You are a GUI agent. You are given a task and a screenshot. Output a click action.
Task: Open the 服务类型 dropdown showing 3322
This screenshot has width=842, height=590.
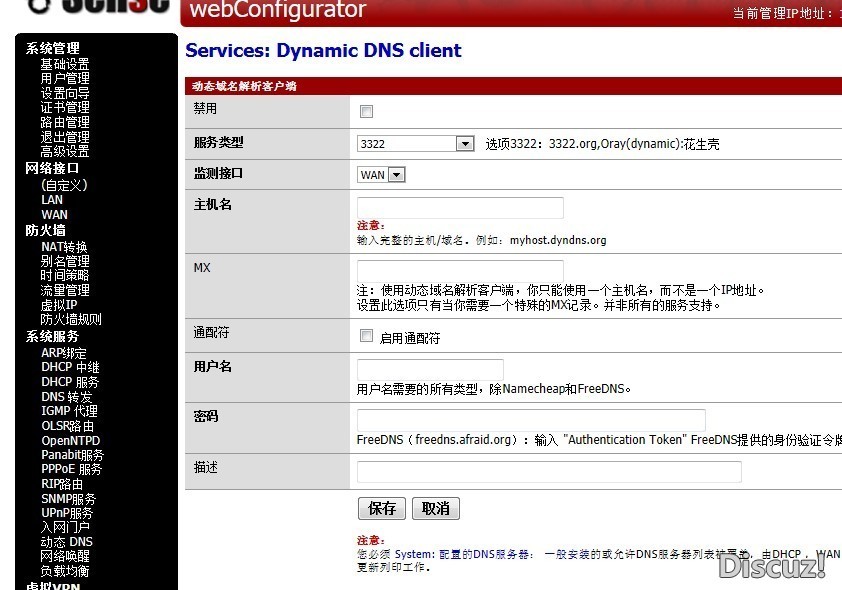coord(415,144)
